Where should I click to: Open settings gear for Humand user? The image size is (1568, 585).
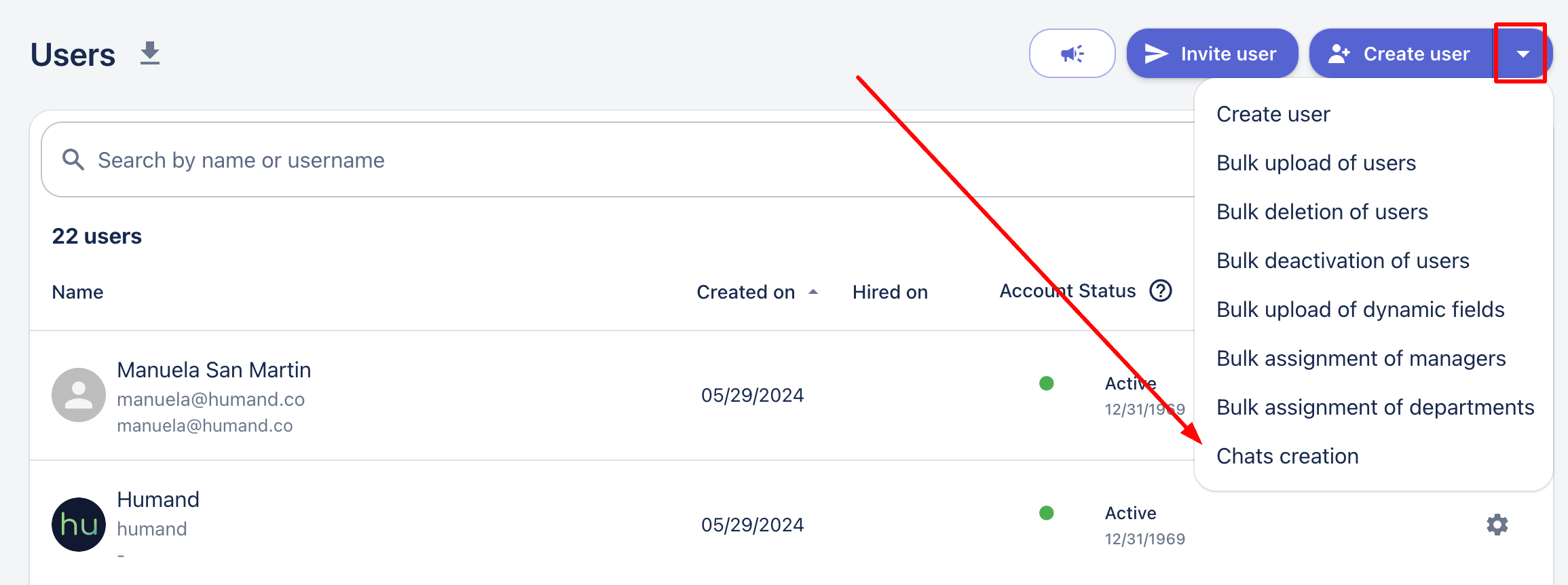1497,525
